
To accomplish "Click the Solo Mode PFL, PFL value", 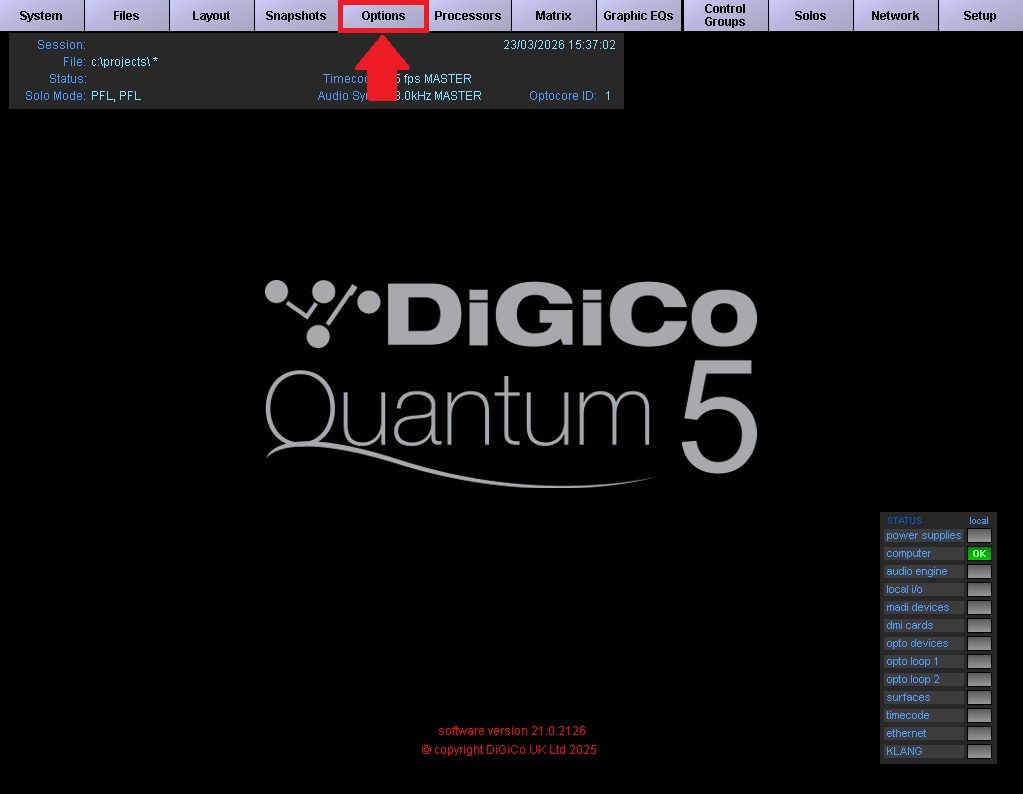I will point(115,96).
